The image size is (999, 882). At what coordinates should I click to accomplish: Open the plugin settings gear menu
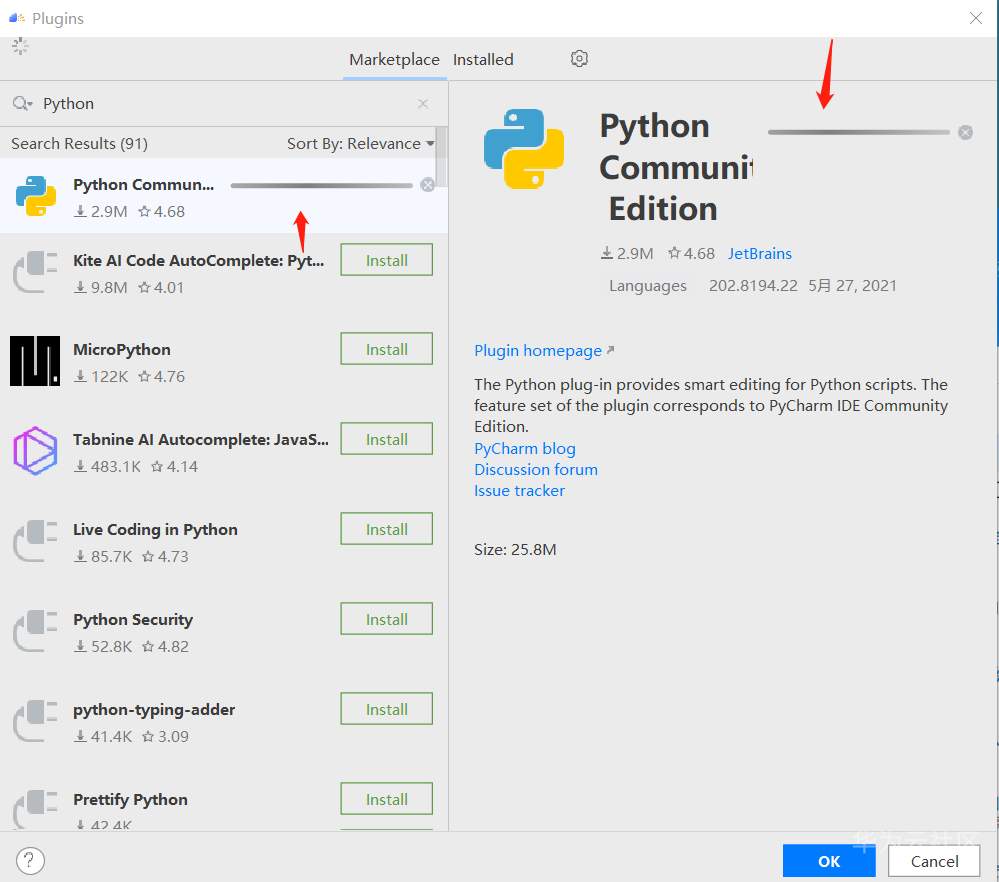[x=579, y=59]
